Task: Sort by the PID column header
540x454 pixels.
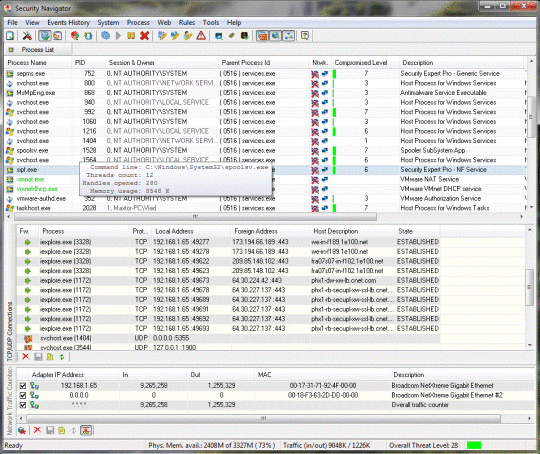Action: tap(88, 62)
